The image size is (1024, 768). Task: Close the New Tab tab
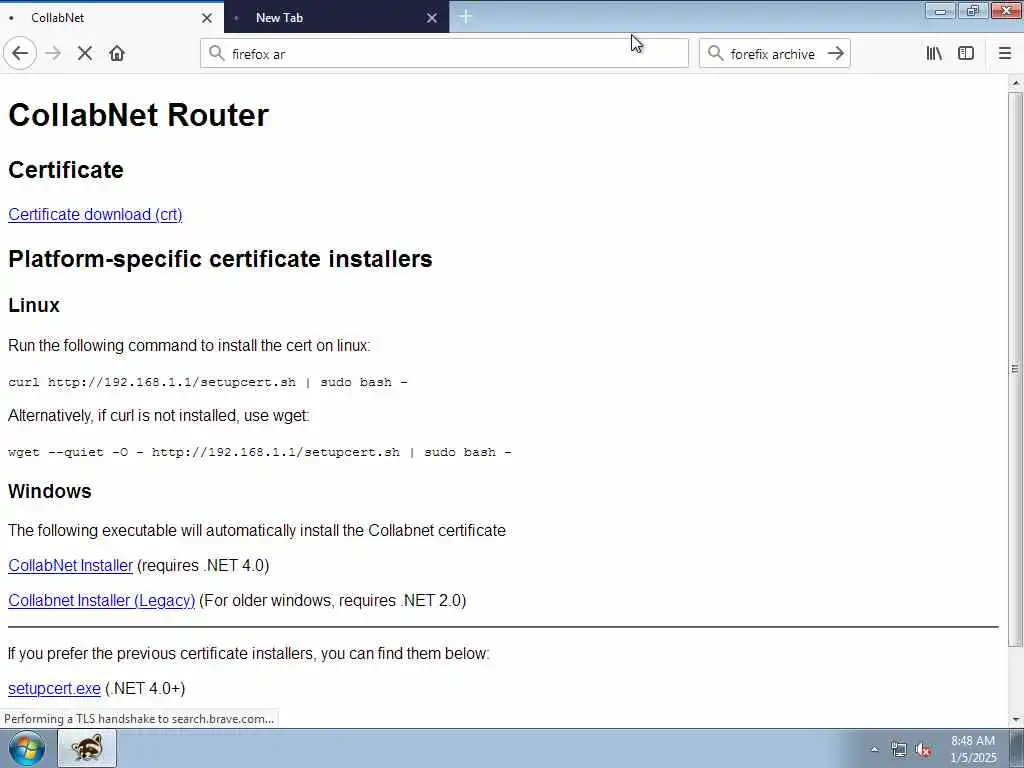[x=432, y=18]
